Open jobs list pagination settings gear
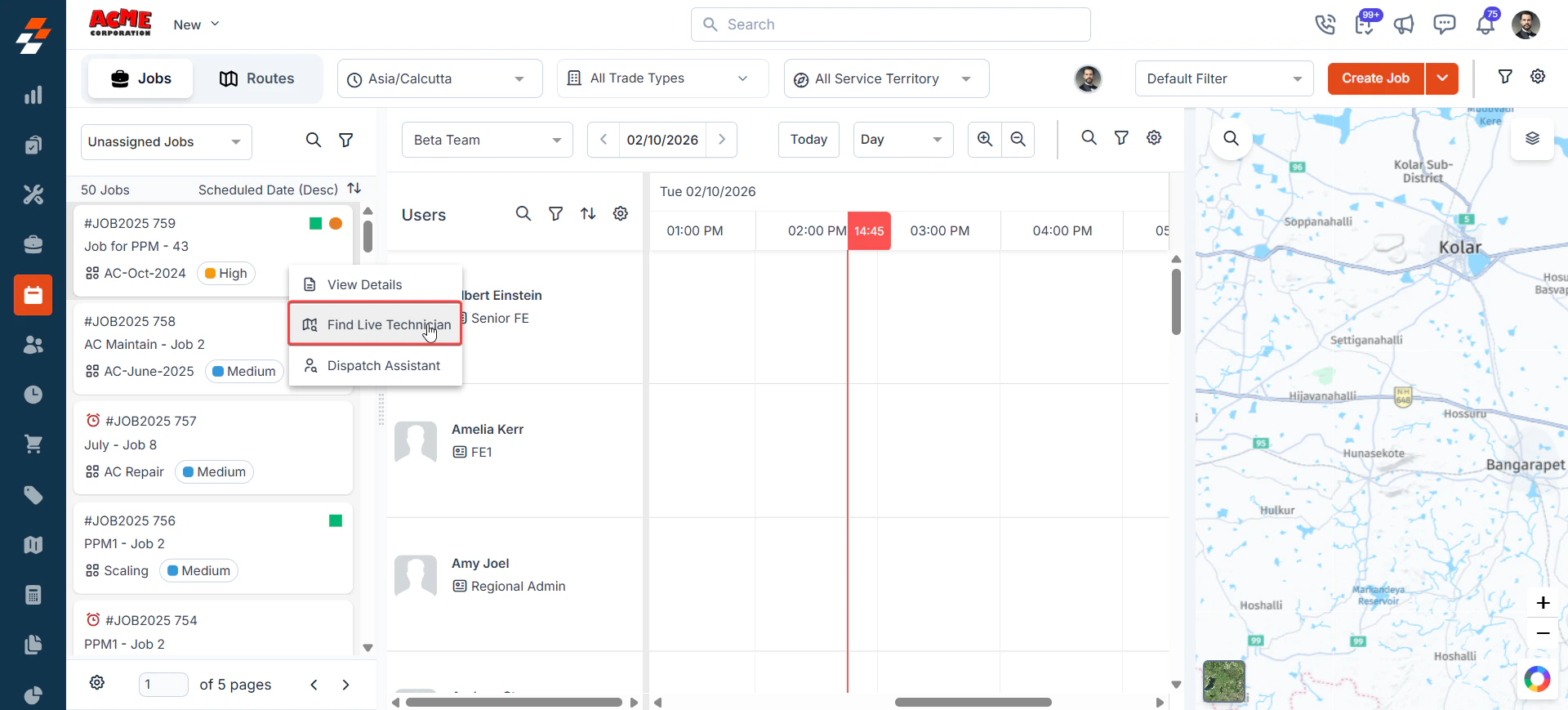The height and width of the screenshot is (710, 1568). pos(97,683)
